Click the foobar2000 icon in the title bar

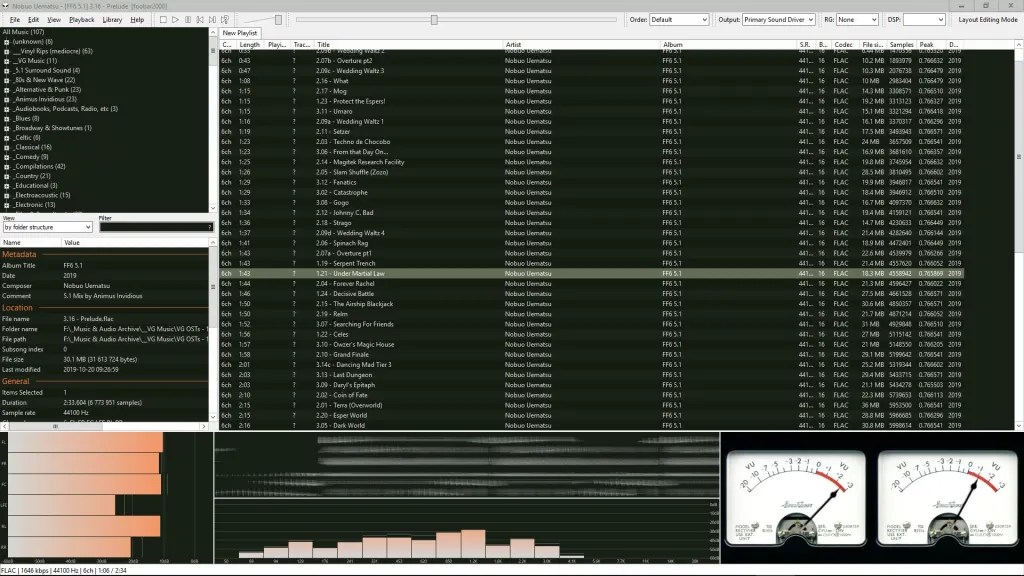click(x=6, y=5)
